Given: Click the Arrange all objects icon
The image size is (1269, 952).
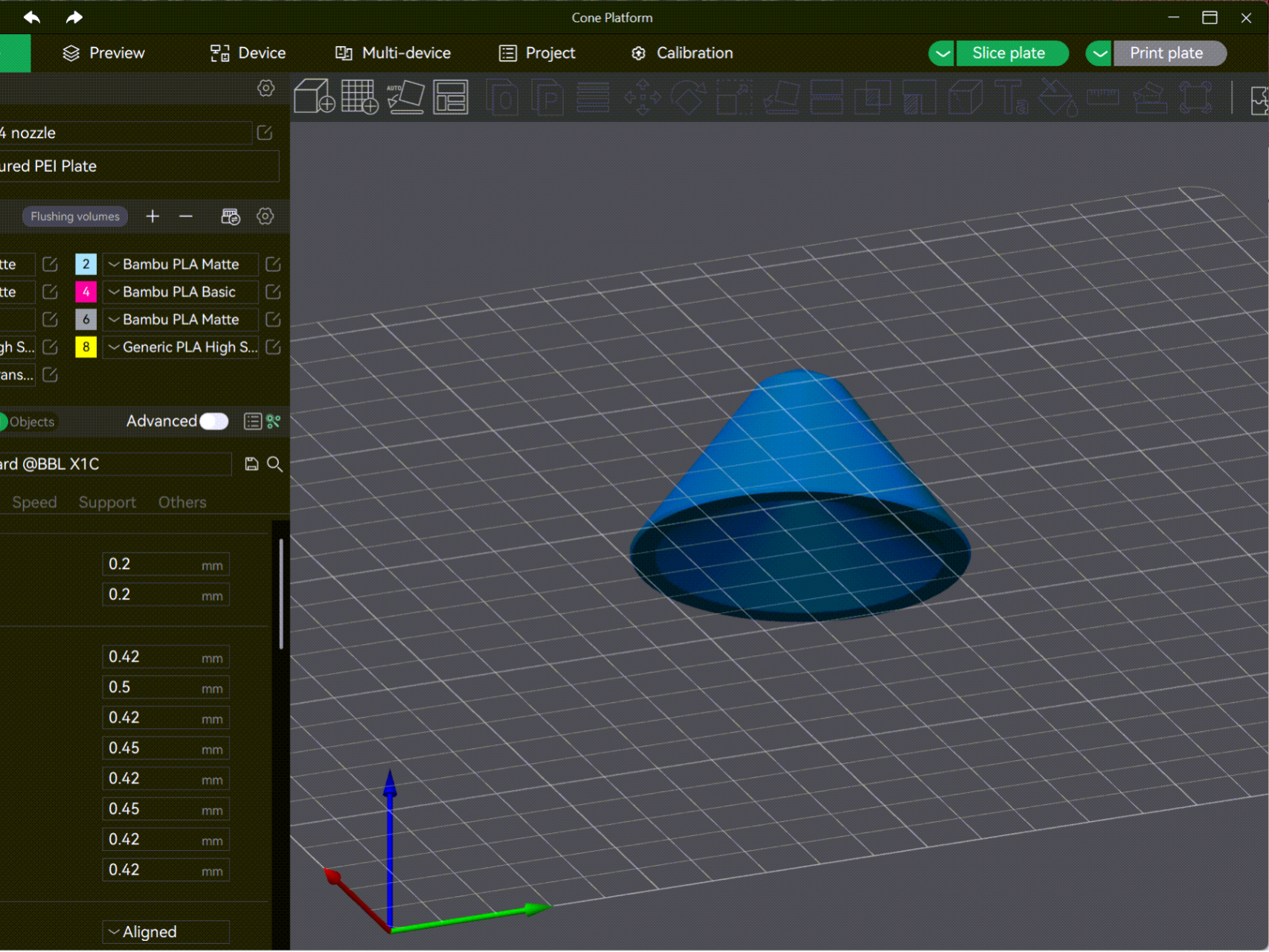Looking at the screenshot, I should click(451, 97).
